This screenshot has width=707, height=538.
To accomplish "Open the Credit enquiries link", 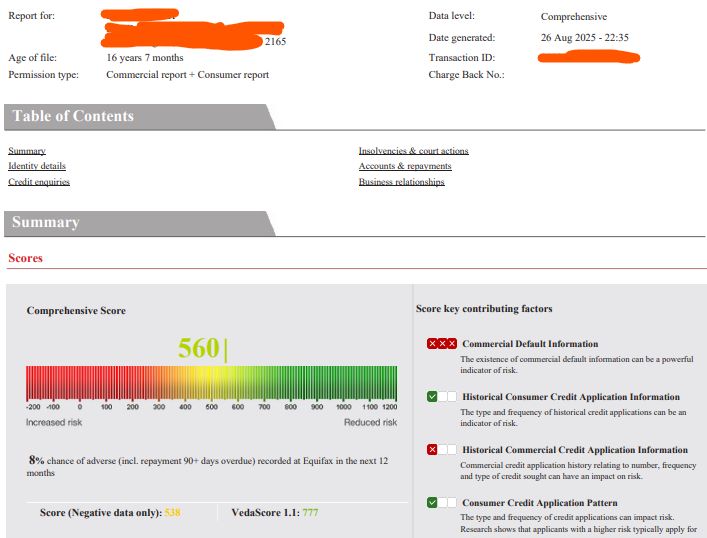I will [x=39, y=182].
